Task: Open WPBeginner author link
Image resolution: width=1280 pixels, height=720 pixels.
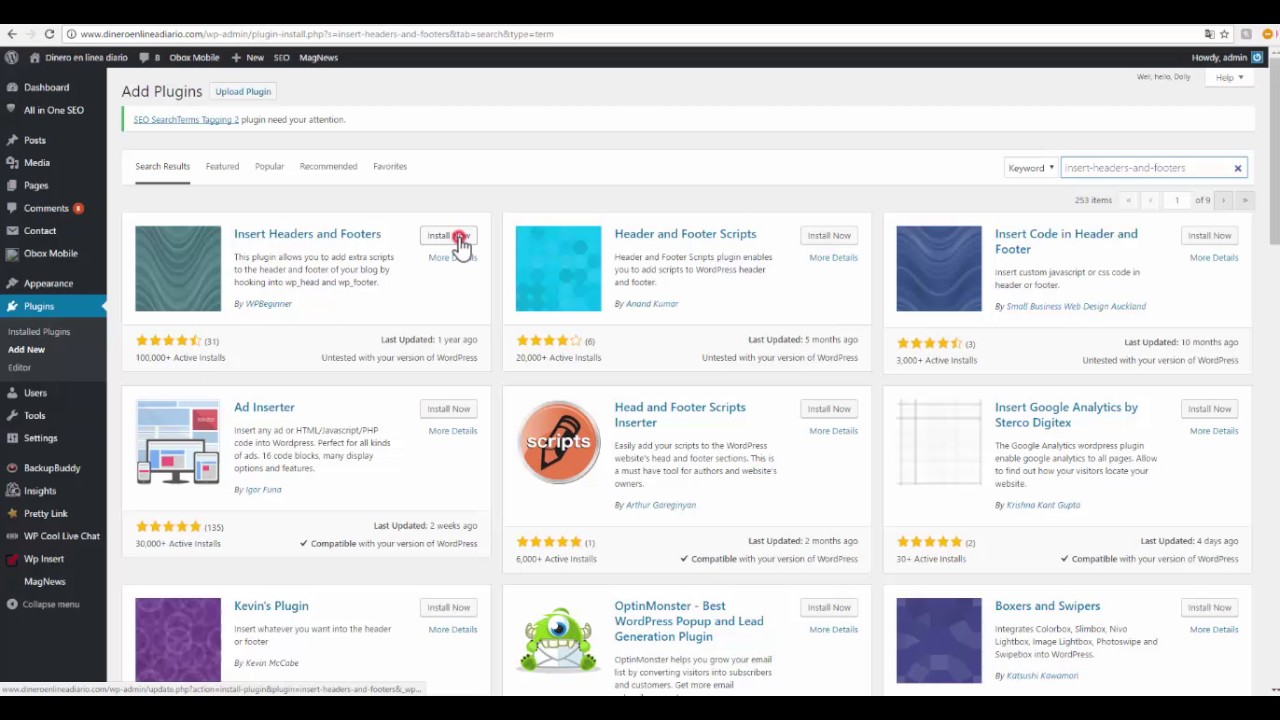Action: [269, 304]
